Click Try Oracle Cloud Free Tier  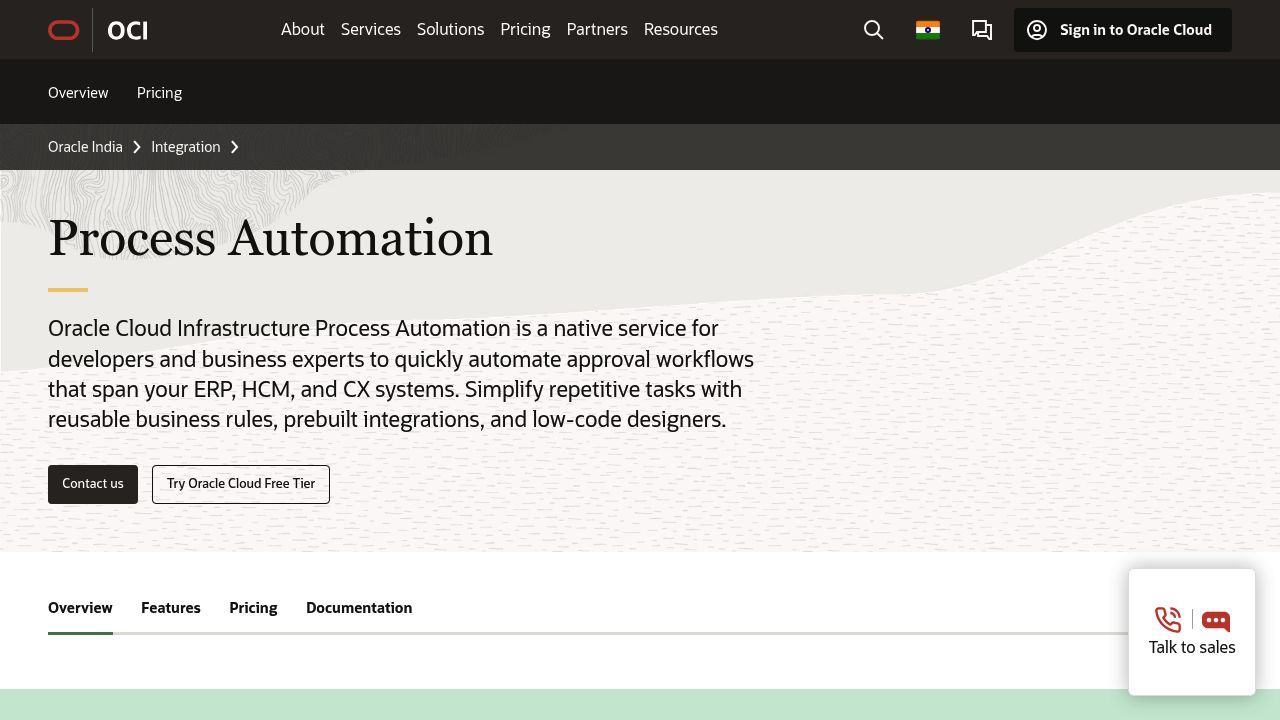coord(241,484)
